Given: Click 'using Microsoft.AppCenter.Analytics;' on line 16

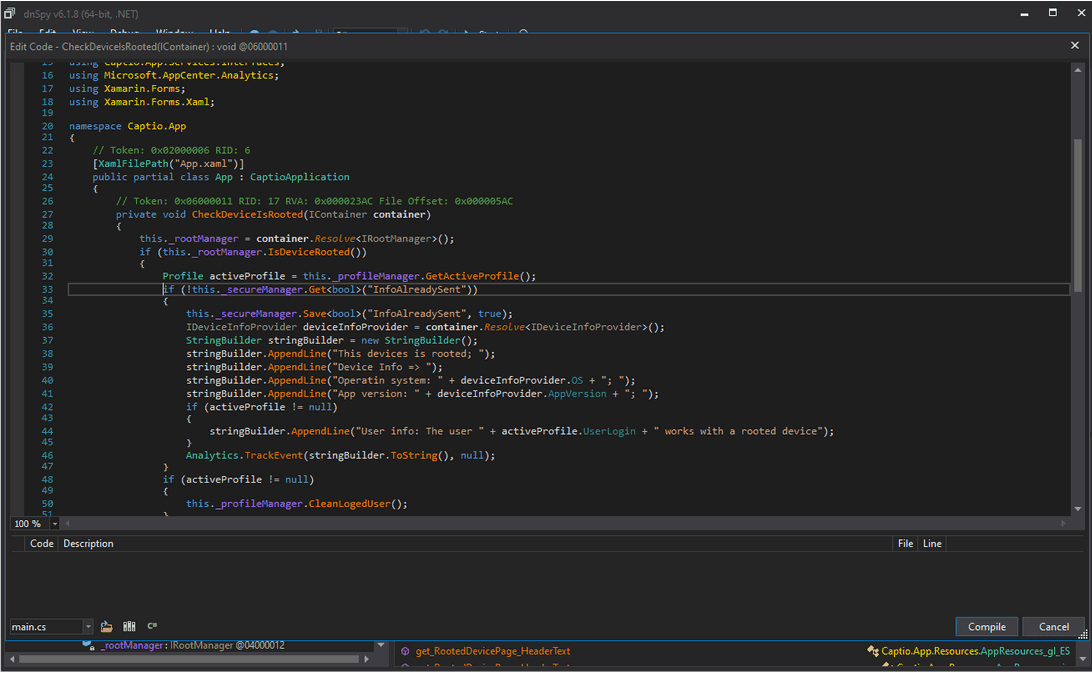Looking at the screenshot, I should [x=174, y=75].
